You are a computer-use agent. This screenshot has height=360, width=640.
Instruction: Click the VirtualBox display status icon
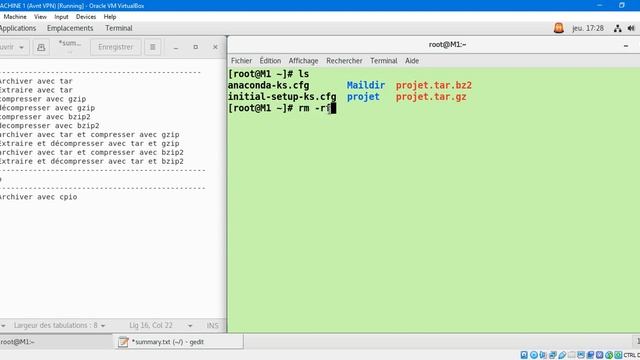[581, 355]
